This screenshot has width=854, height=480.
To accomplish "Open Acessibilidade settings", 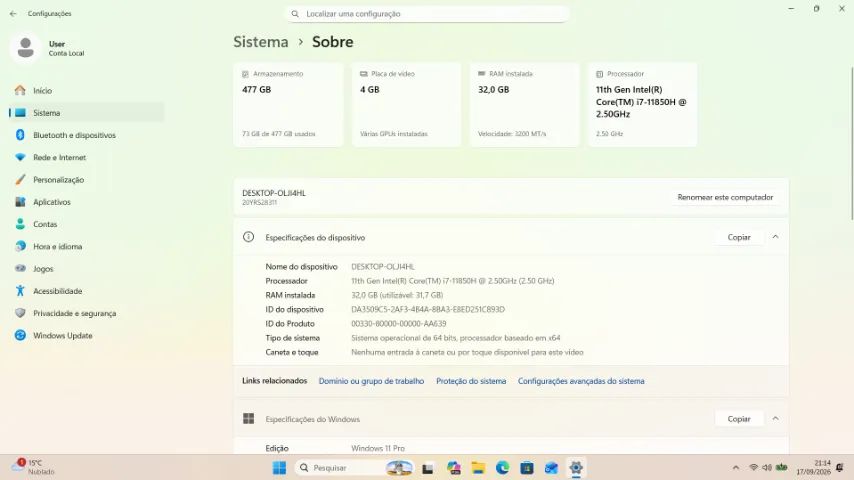I will [87, 291].
